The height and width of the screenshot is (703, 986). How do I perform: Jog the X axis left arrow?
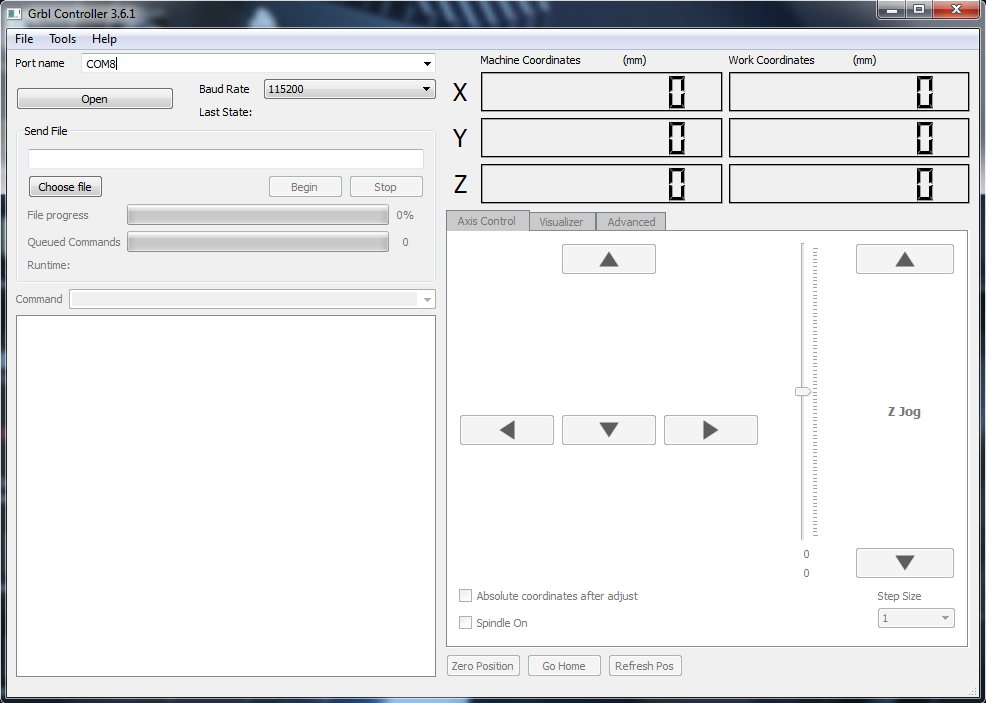click(506, 429)
